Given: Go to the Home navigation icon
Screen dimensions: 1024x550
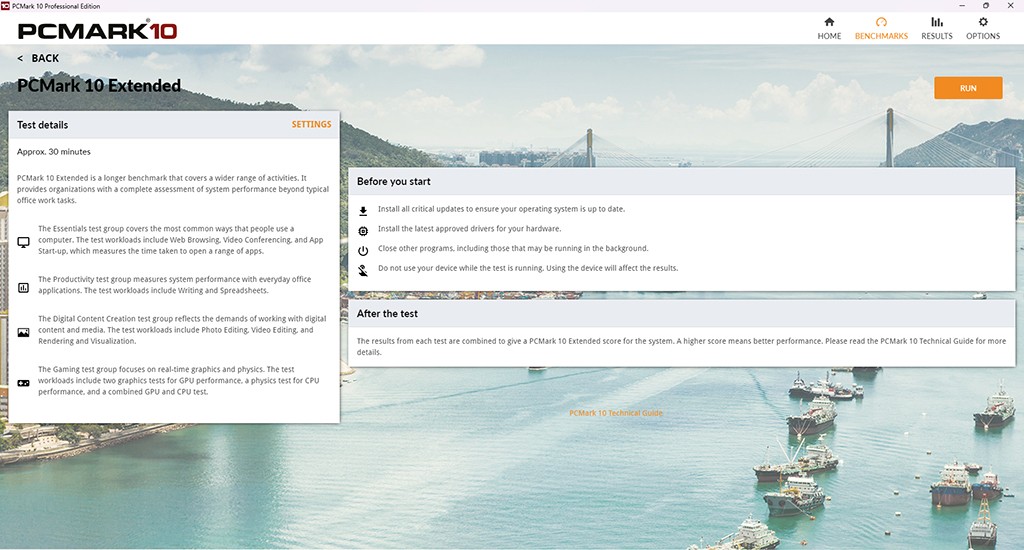Looking at the screenshot, I should 829,22.
